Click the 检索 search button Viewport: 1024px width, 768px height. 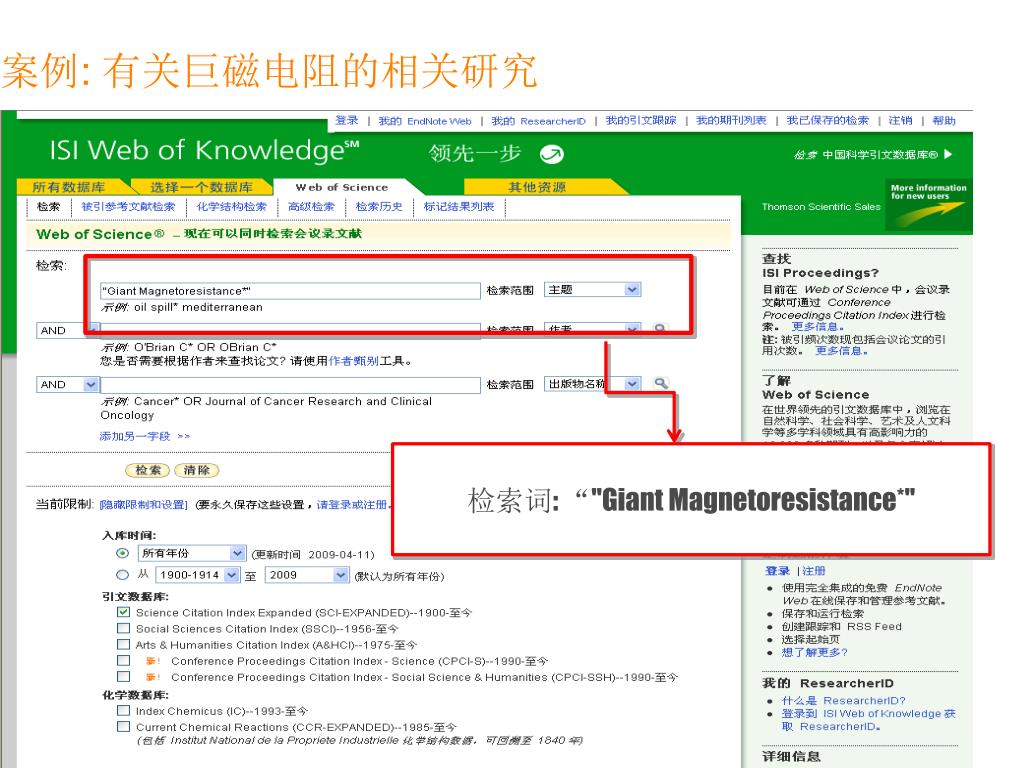point(148,470)
